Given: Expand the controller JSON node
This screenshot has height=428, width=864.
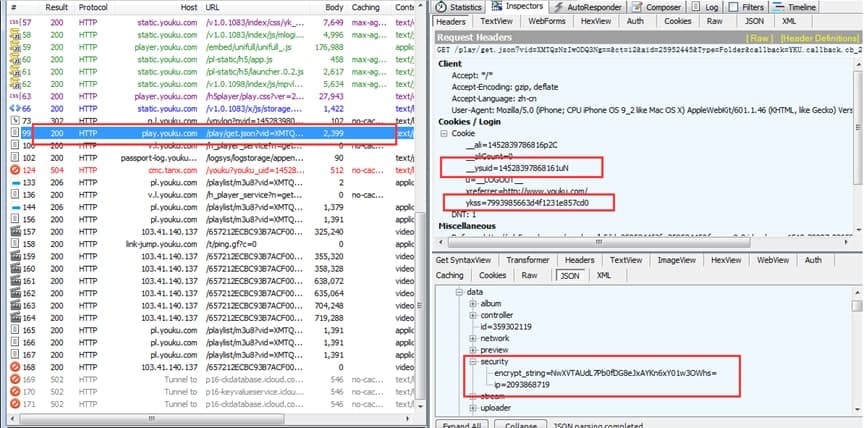Looking at the screenshot, I should tap(472, 315).
